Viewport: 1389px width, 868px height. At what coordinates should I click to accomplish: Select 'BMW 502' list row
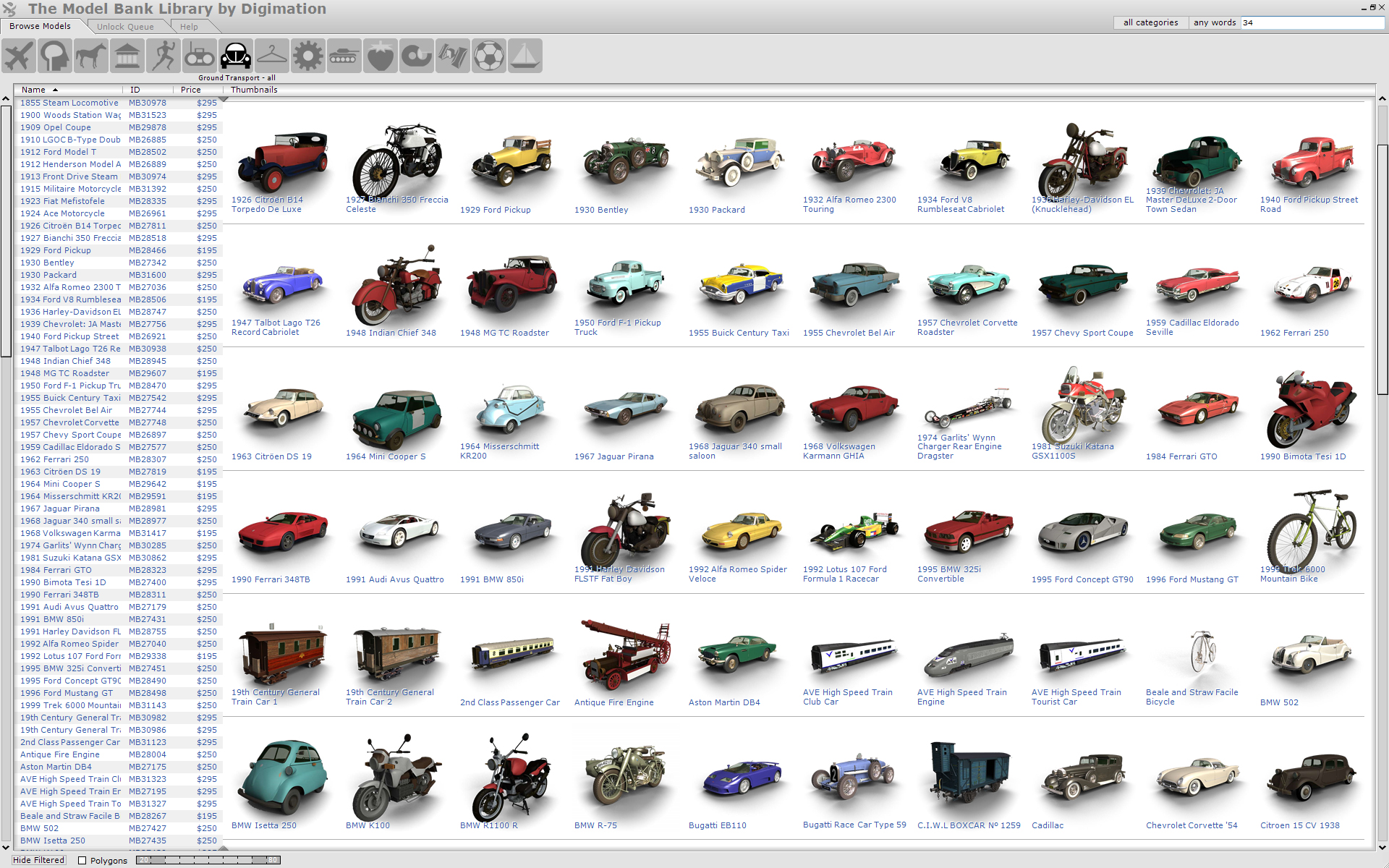pos(118,828)
